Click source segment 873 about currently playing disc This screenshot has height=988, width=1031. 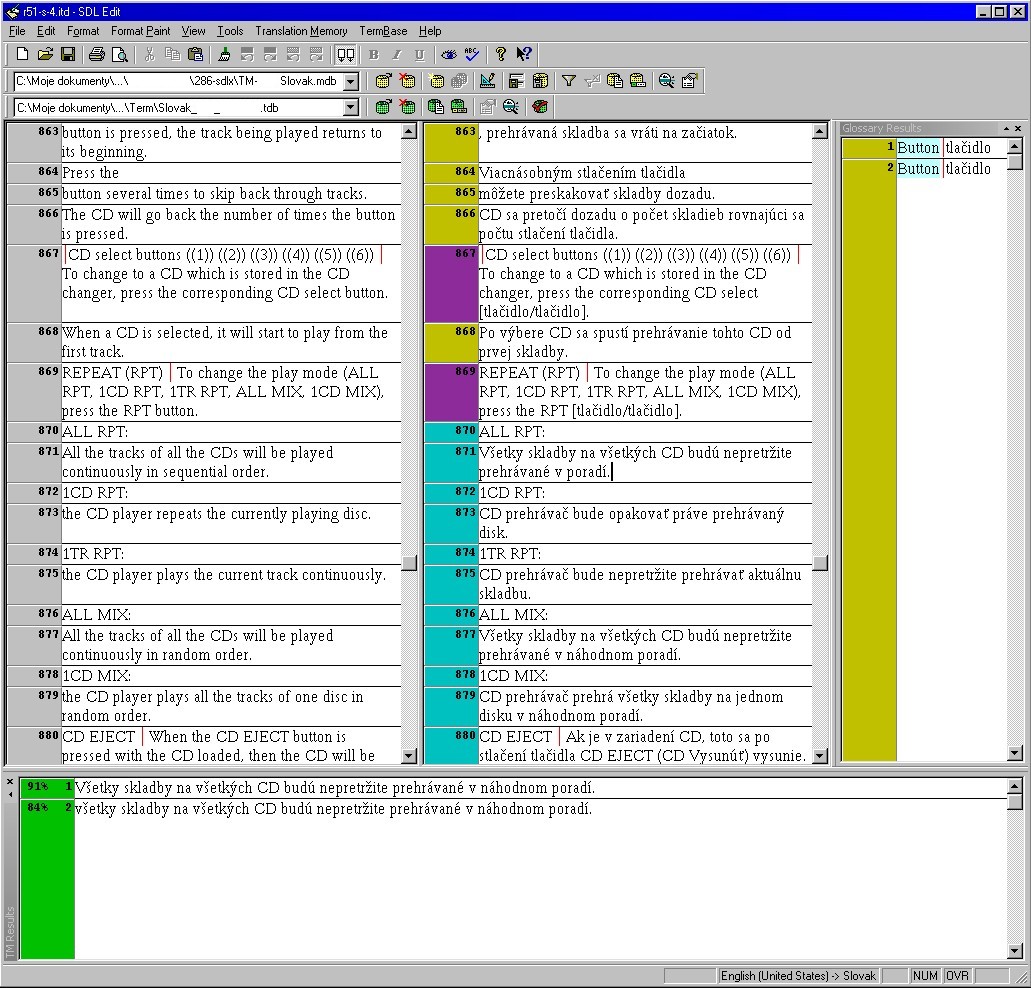pyautogui.click(x=231, y=523)
